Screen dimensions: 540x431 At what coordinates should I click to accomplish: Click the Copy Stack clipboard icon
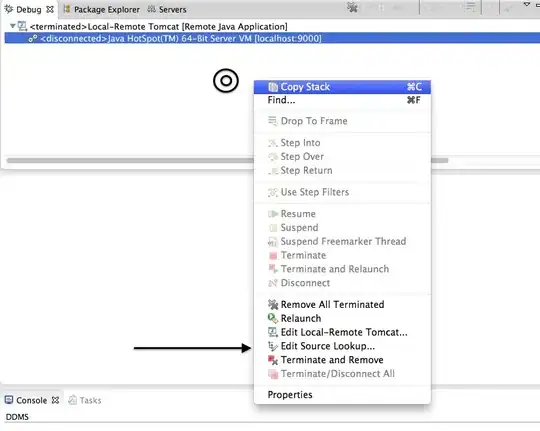tap(273, 87)
